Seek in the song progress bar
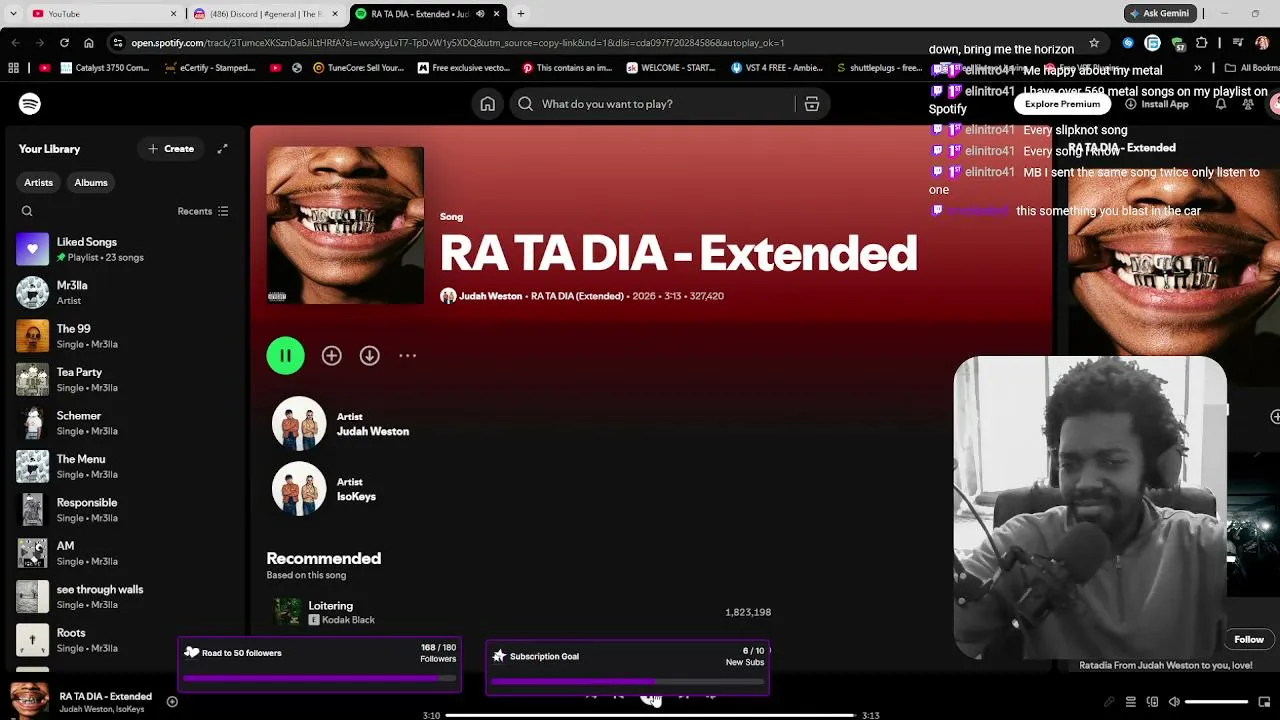 coord(650,715)
